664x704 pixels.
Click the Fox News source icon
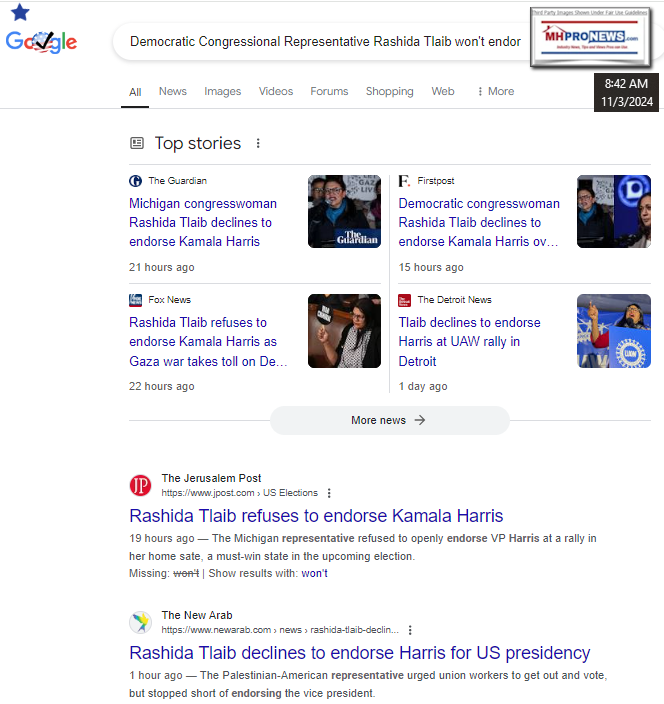[x=136, y=300]
